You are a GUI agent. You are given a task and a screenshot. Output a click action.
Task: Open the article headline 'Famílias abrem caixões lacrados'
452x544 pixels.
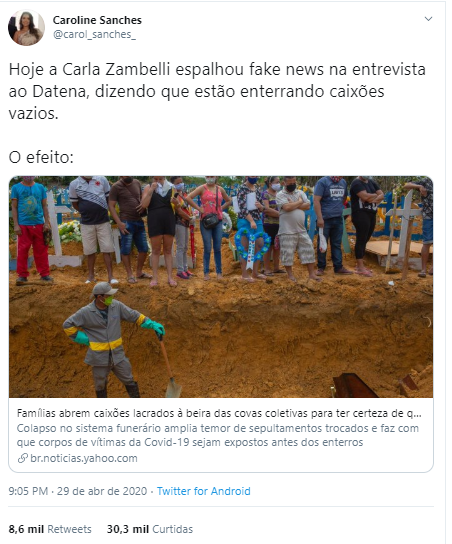click(x=219, y=413)
